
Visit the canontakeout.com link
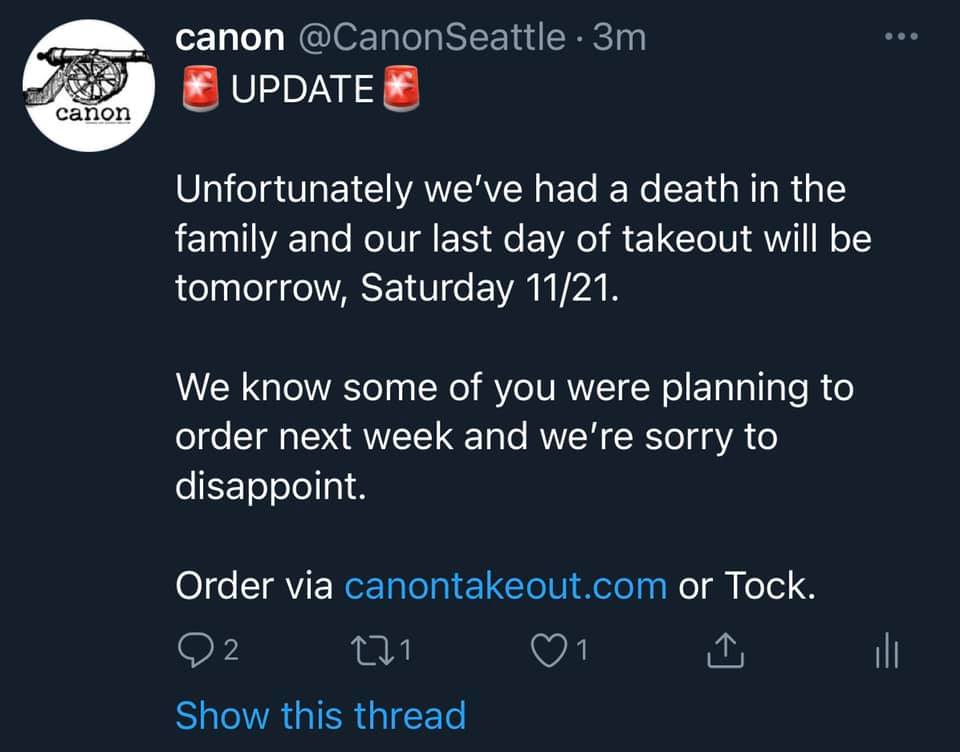tap(506, 586)
